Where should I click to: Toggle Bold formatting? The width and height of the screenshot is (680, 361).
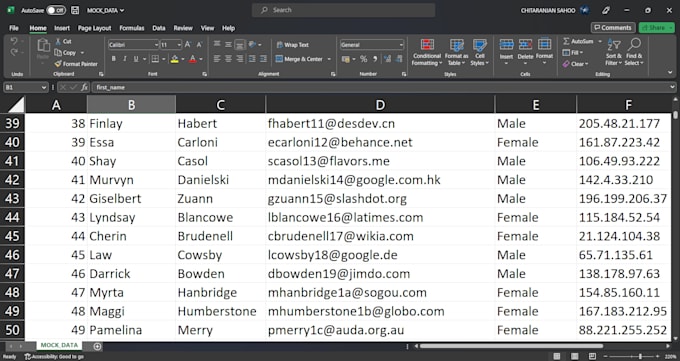pos(114,59)
